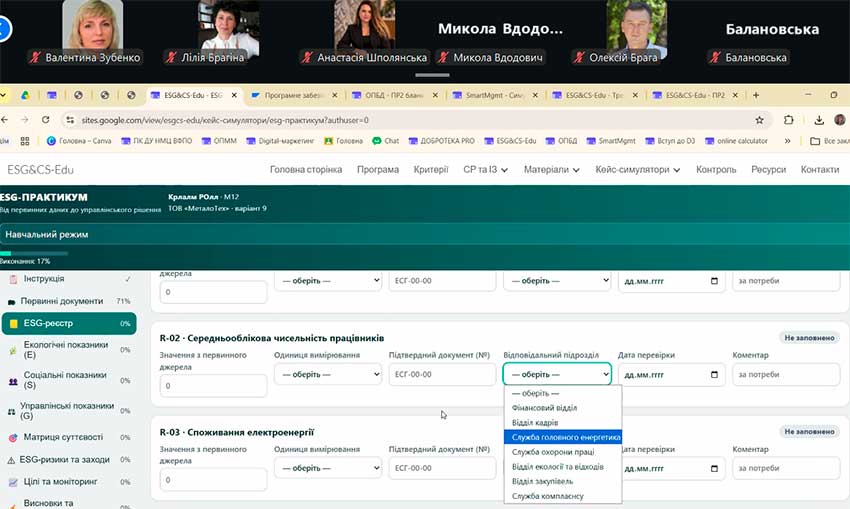Choose Служба комплаєнсу option
Viewport: 850px width, 509px height.
tap(563, 495)
